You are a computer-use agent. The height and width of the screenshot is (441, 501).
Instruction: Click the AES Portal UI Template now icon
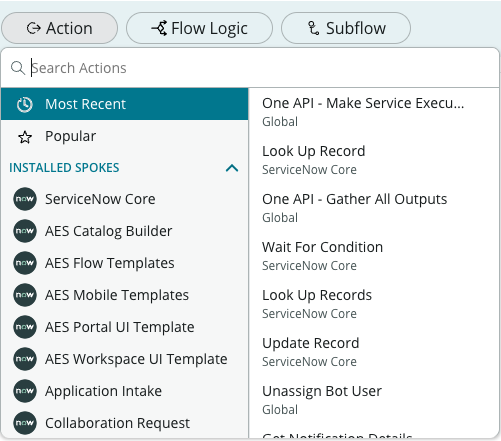tap(25, 327)
